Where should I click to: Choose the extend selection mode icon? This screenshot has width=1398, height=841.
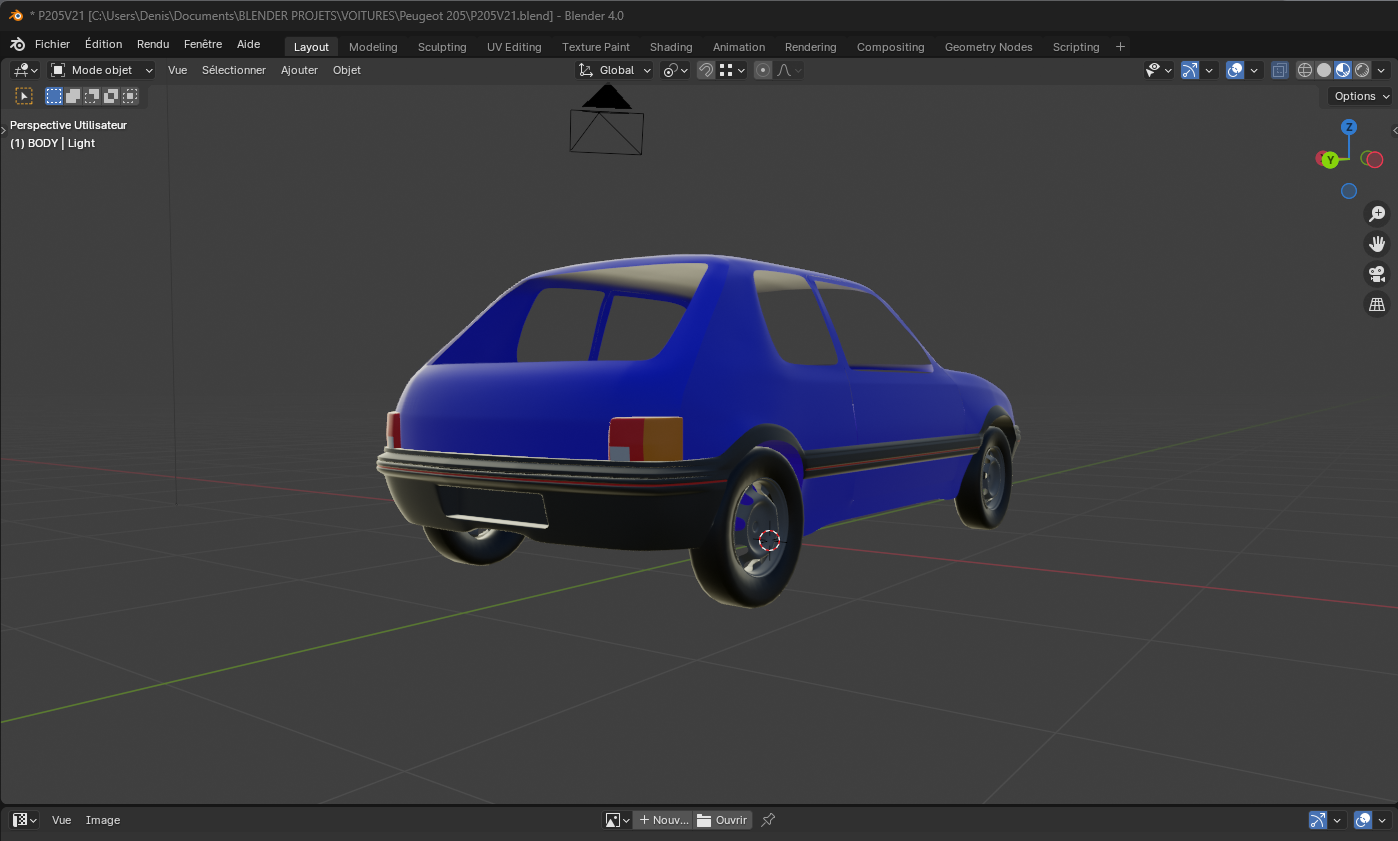pos(73,96)
